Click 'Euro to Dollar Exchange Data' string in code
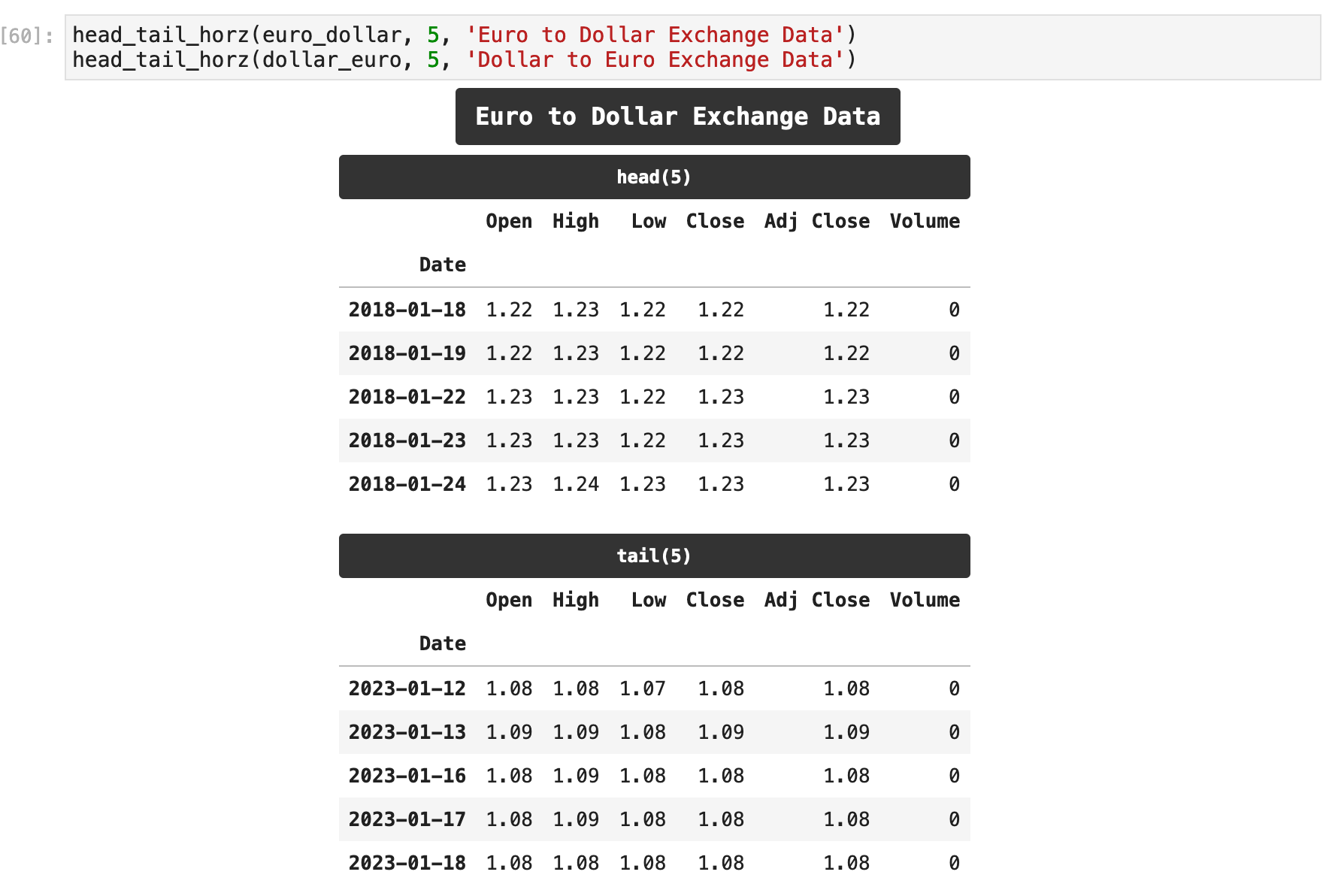 click(655, 35)
